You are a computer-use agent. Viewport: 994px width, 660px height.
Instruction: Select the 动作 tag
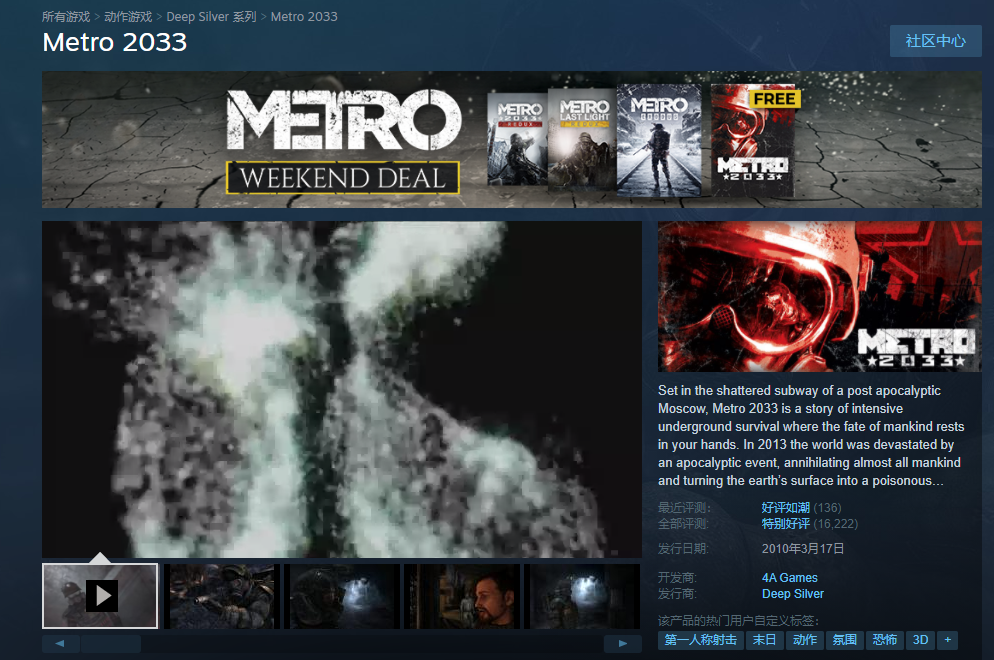[805, 640]
